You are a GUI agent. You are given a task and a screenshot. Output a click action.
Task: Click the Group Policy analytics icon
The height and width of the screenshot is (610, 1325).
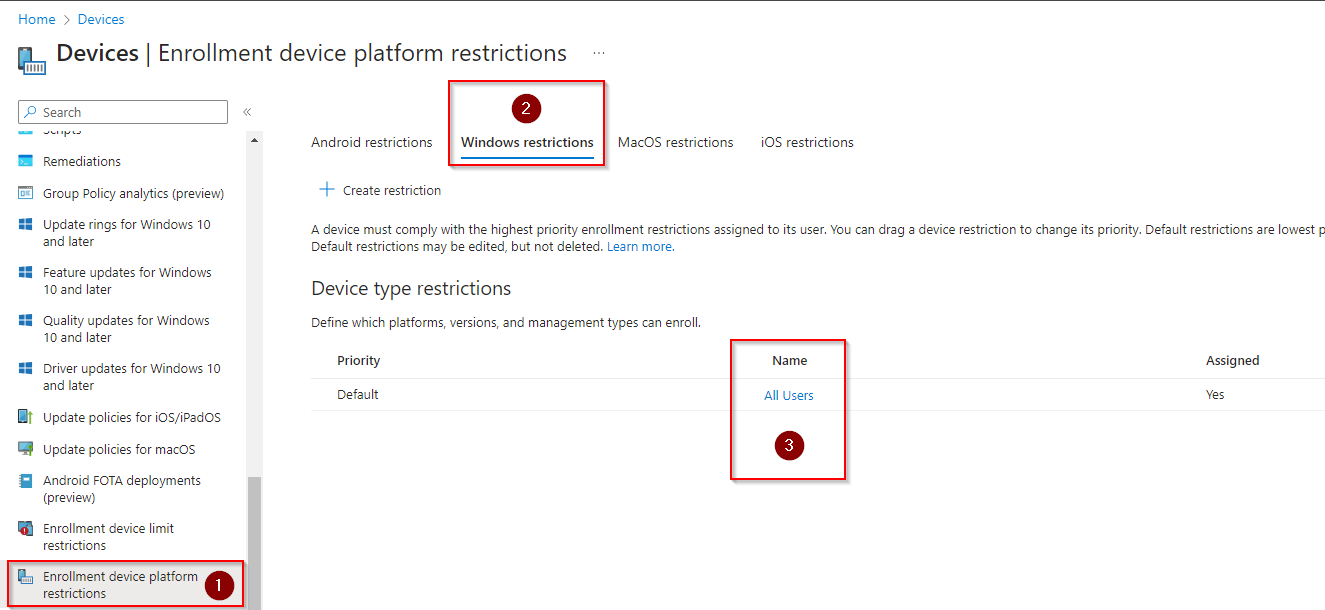point(26,193)
